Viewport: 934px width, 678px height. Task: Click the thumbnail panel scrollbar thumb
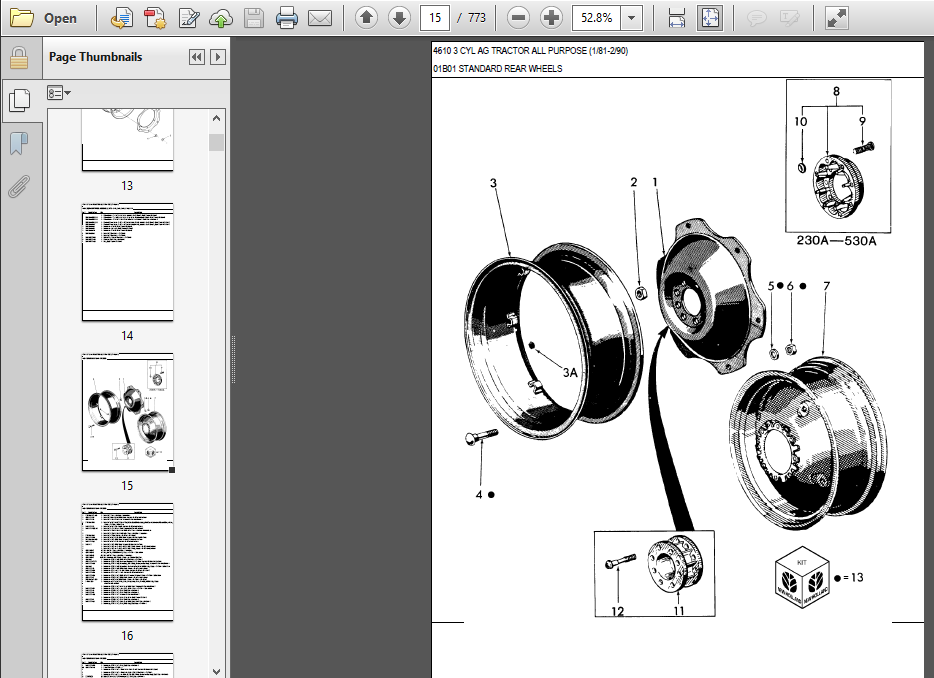point(216,142)
